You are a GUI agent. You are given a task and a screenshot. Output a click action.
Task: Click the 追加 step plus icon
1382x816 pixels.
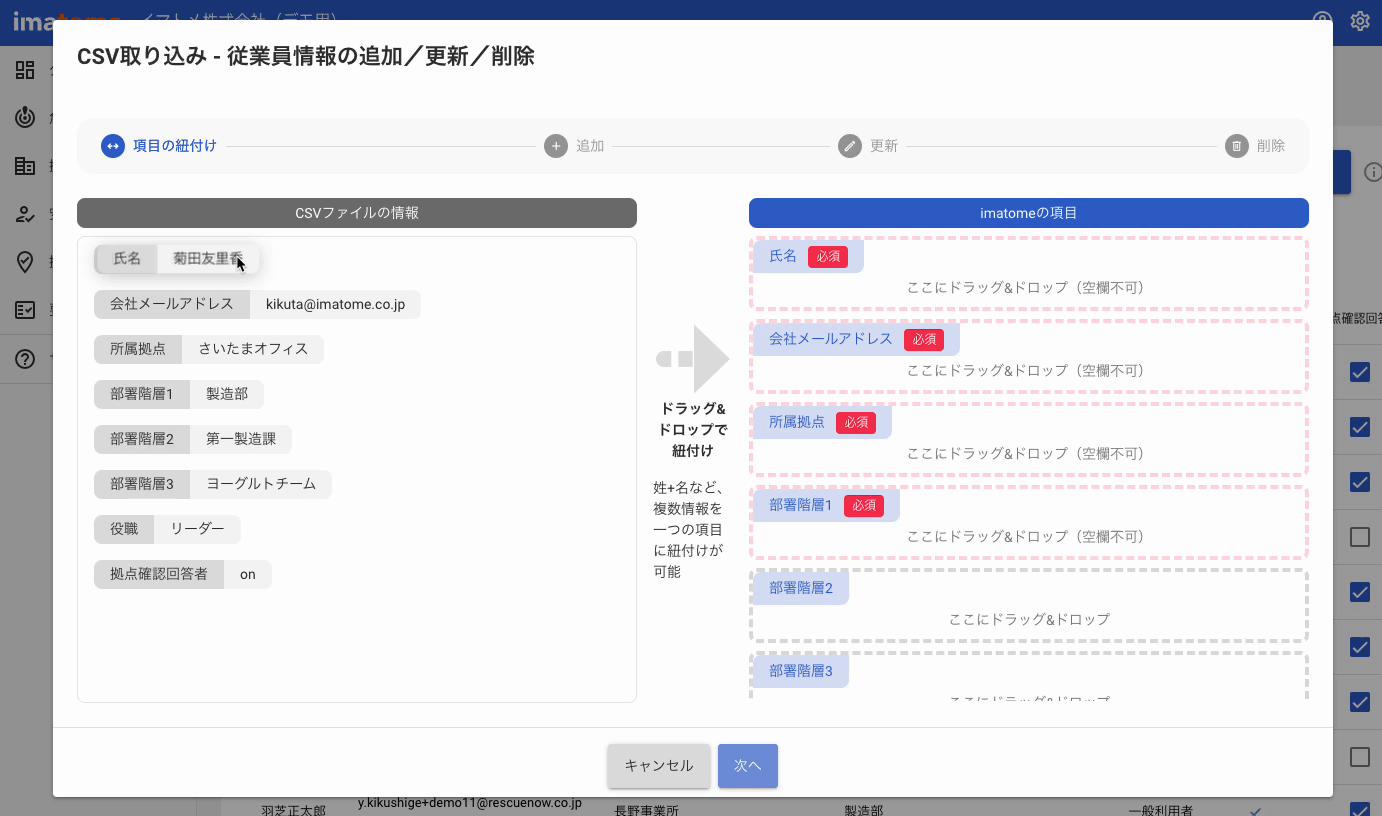[x=556, y=146]
